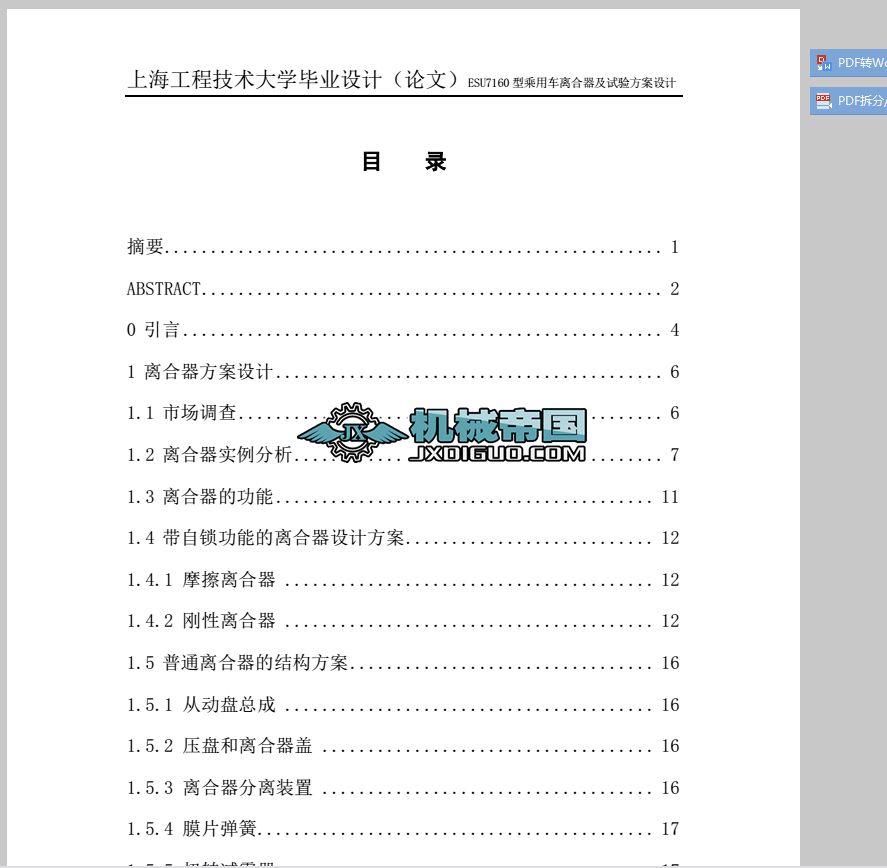Click the 目录 heading
The width and height of the screenshot is (887, 868).
pyautogui.click(x=404, y=162)
